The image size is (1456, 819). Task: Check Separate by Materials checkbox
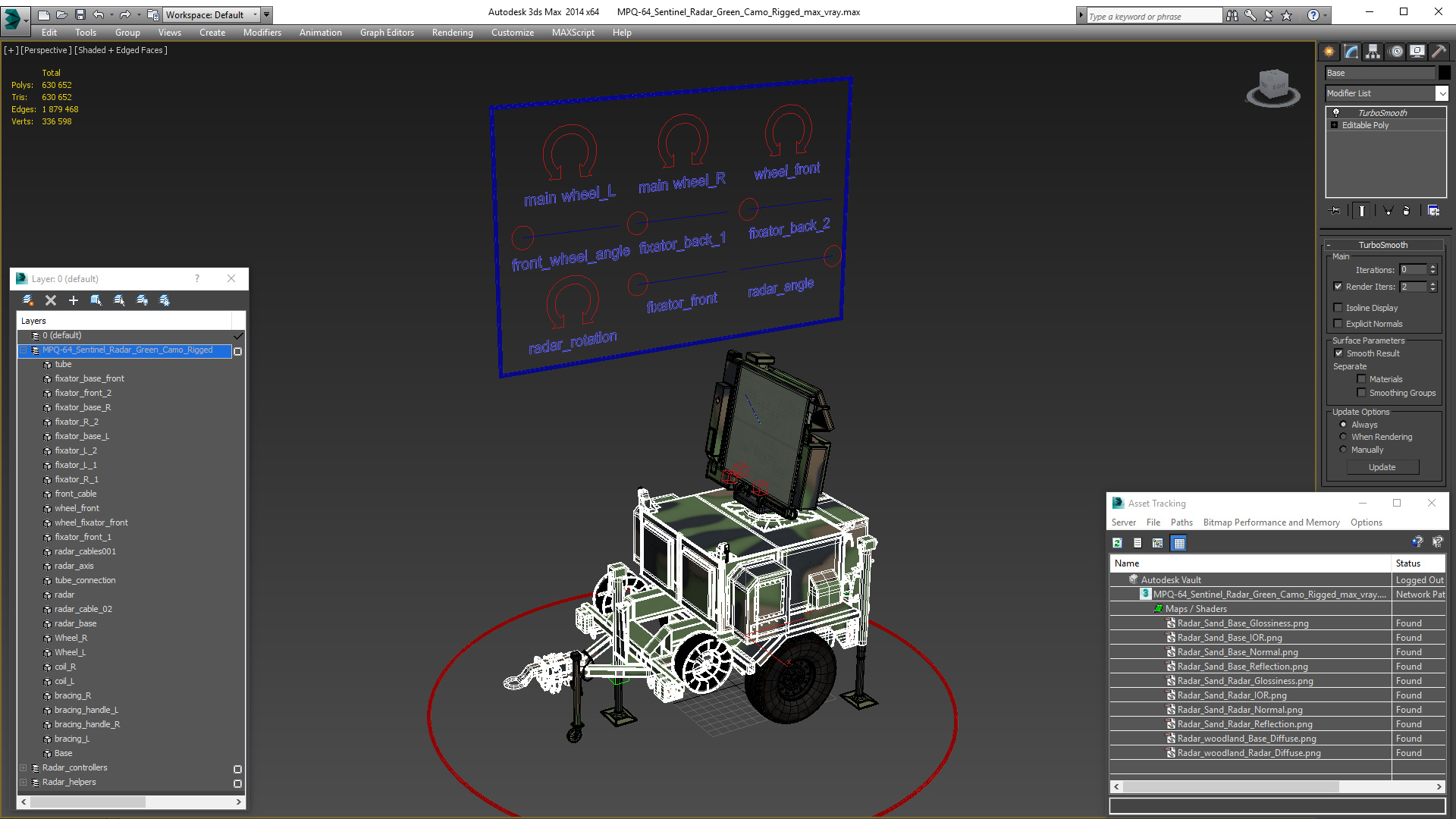1362,379
